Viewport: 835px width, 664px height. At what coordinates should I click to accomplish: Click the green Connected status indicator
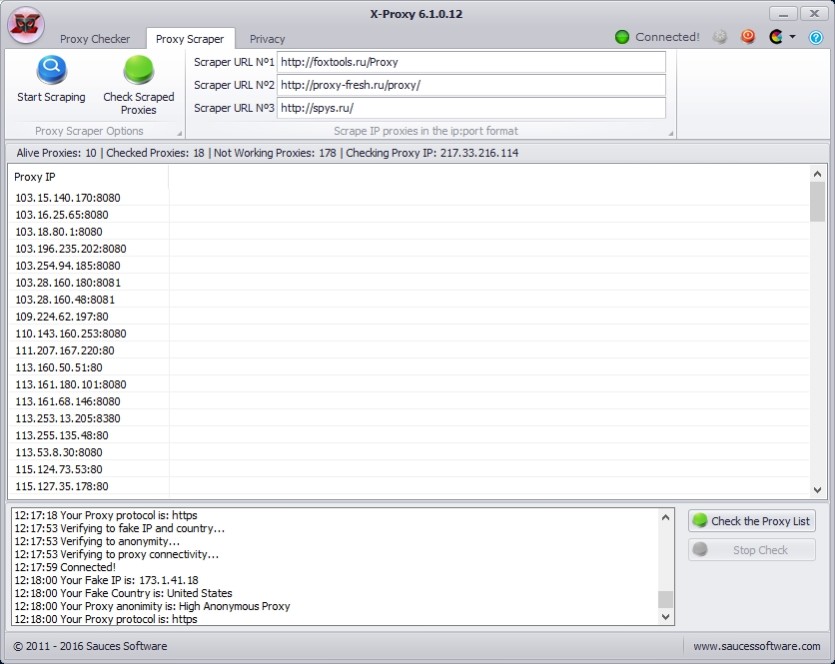pos(622,37)
